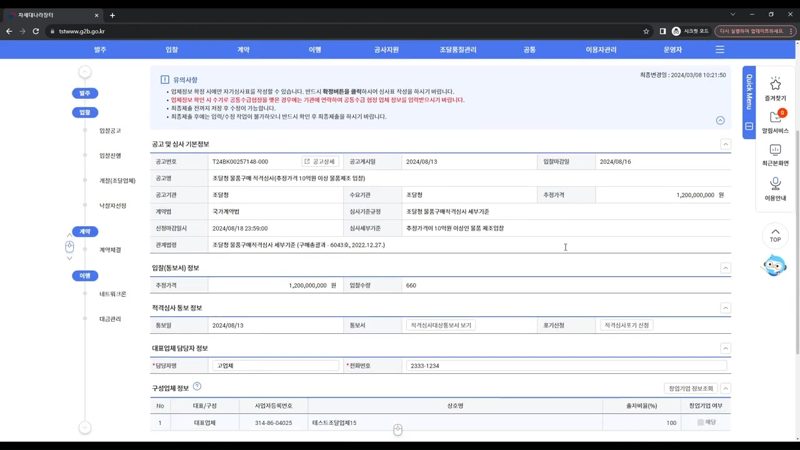Focus the 전화번호 input field

566,366
